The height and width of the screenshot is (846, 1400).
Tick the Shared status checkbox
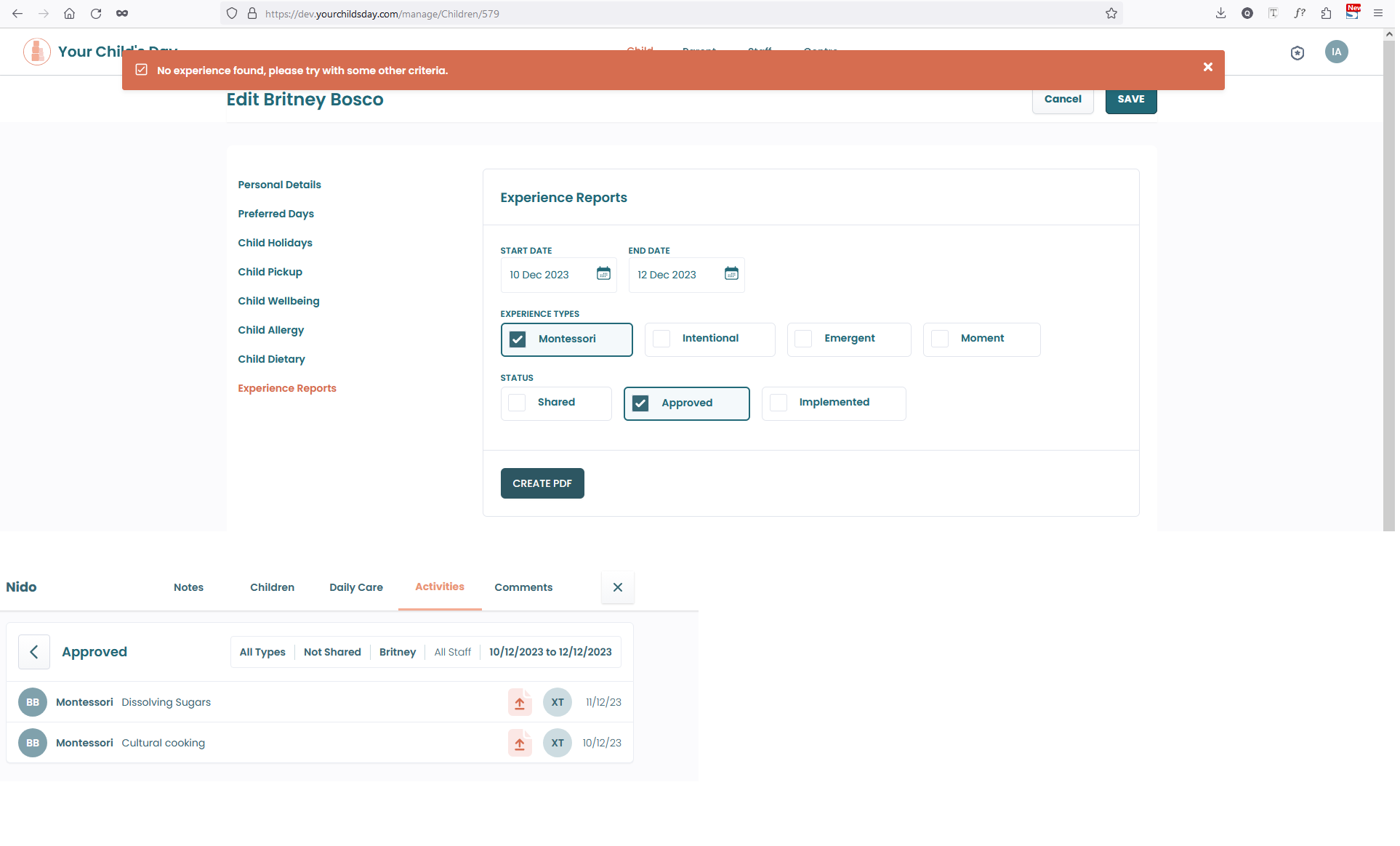517,403
